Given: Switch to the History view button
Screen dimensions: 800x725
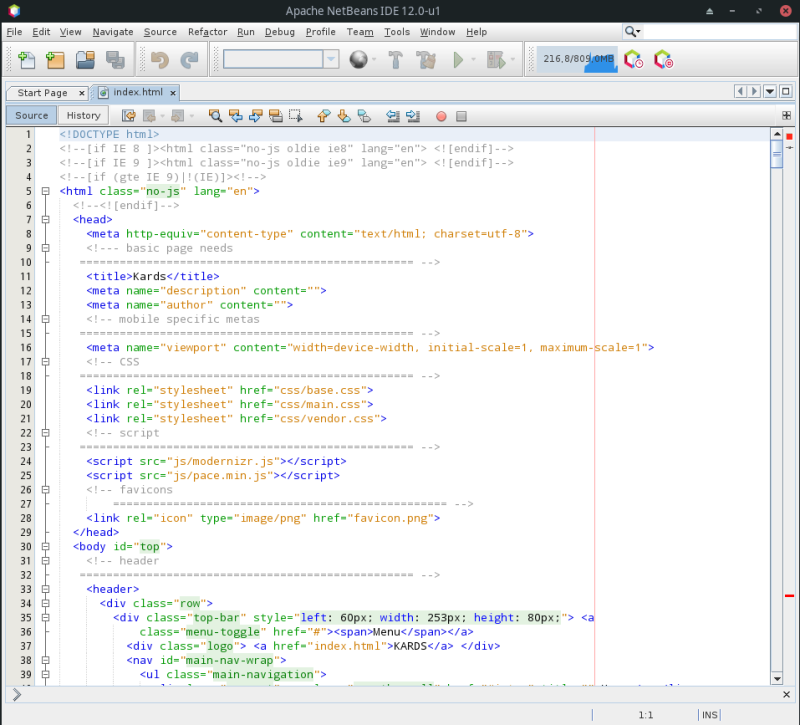Looking at the screenshot, I should [82, 115].
